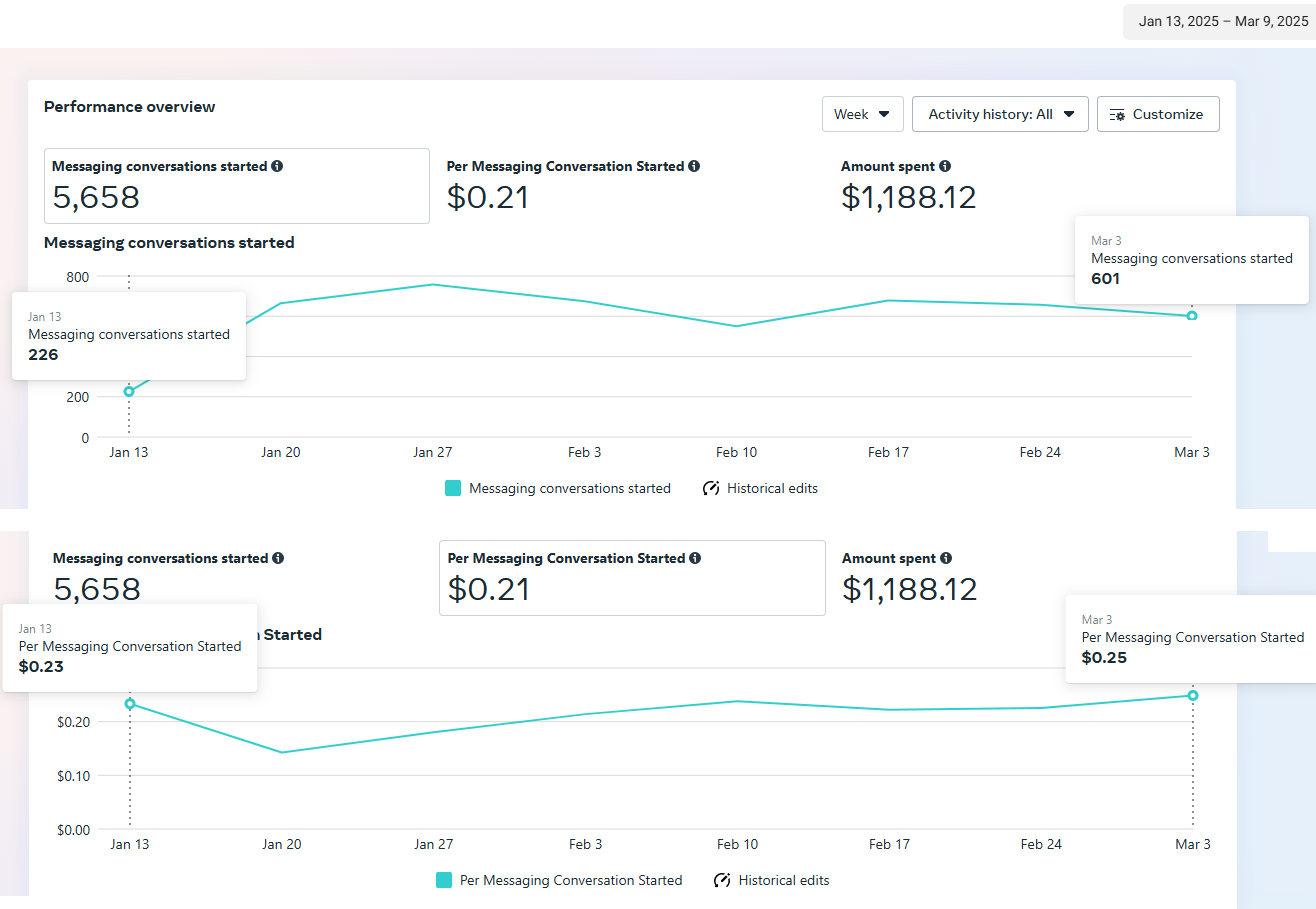
Task: Click Feb 10 x-axis label in cost-per-conversation chart
Action: (x=737, y=844)
